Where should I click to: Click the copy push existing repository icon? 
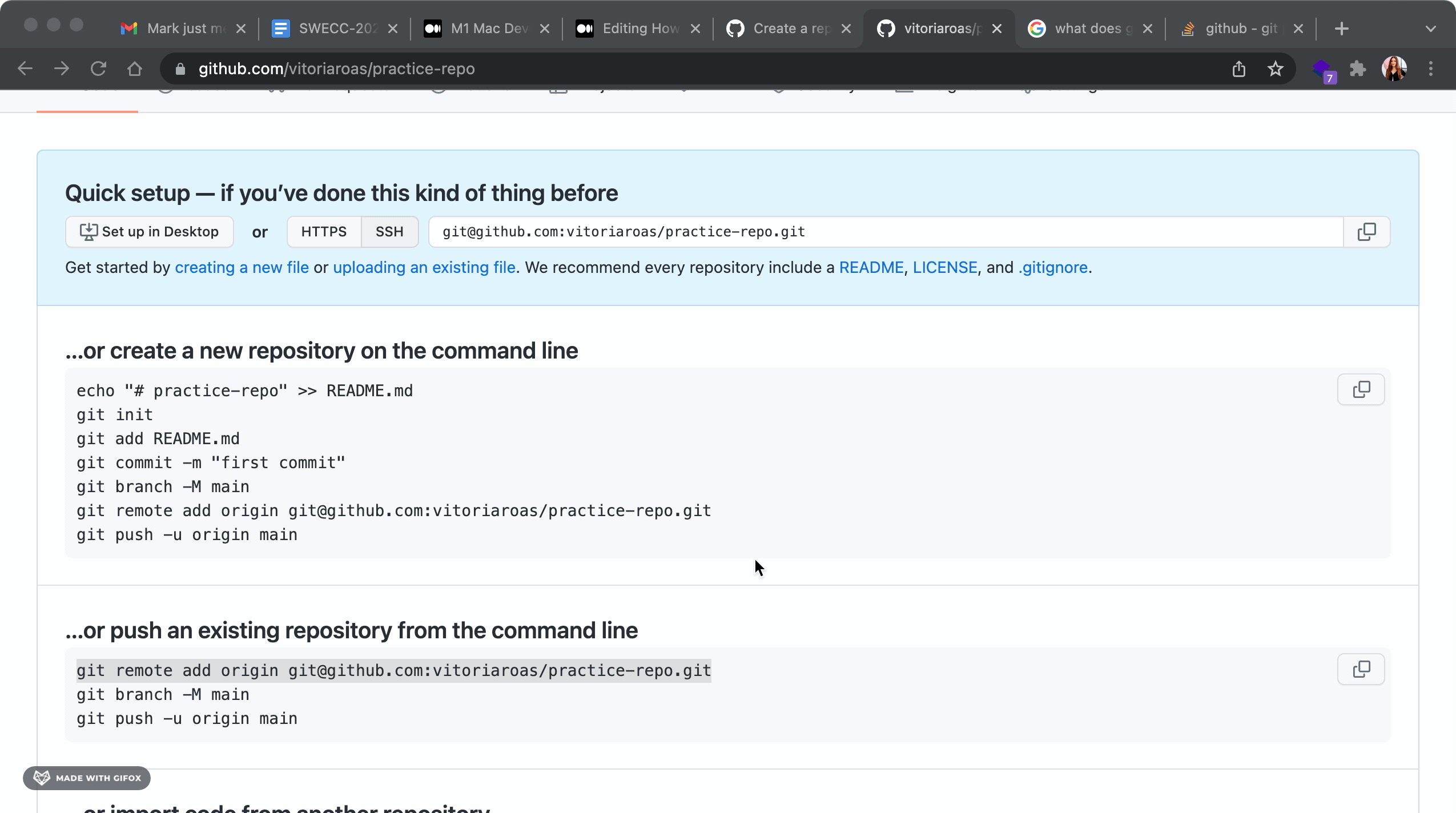[1362, 669]
